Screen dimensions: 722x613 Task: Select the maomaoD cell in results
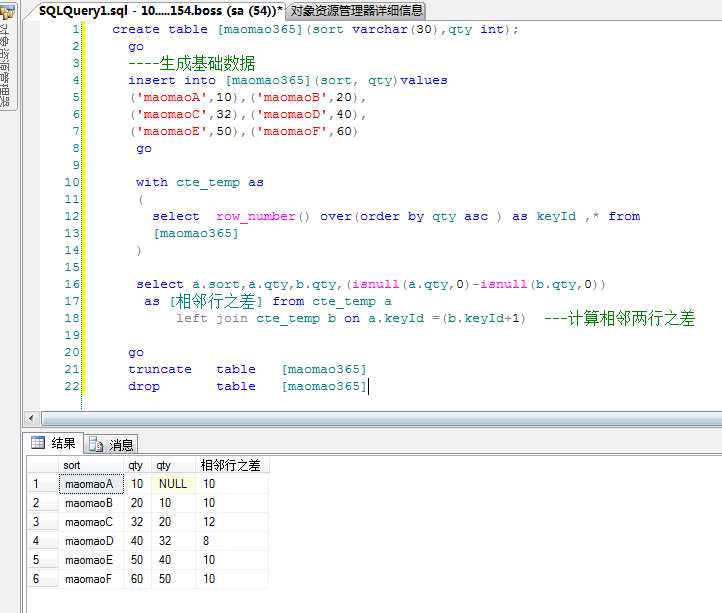tap(91, 541)
